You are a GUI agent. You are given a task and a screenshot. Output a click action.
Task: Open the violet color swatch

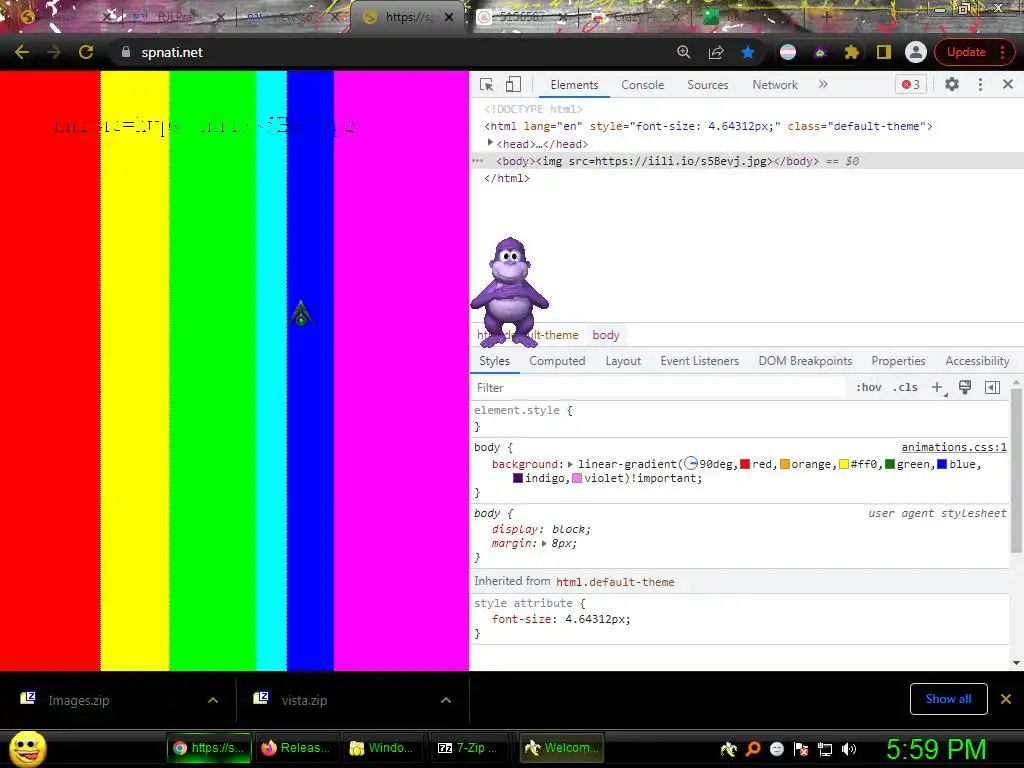[577, 479]
